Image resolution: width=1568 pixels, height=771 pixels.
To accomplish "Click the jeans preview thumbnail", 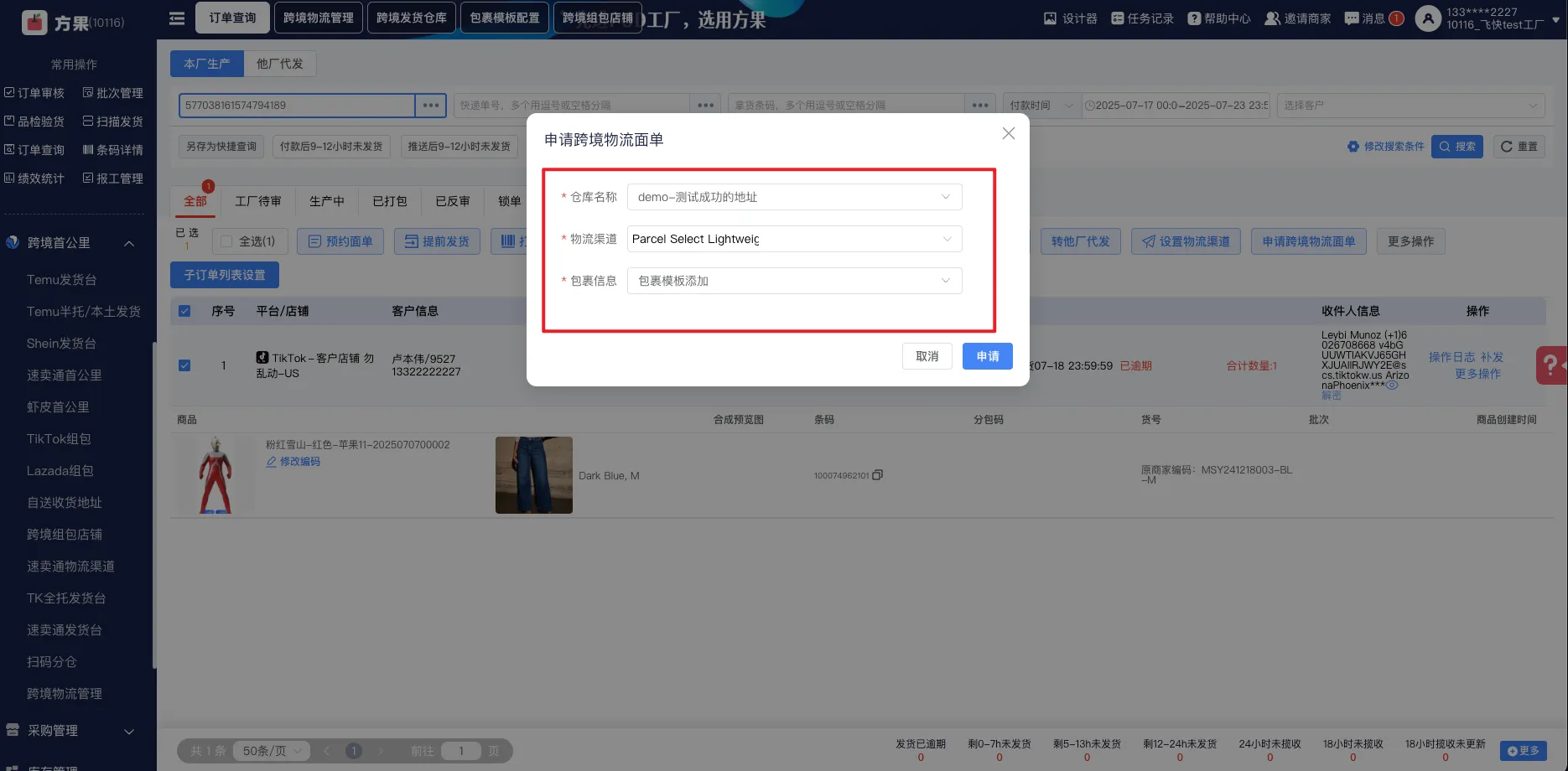I will click(x=534, y=475).
